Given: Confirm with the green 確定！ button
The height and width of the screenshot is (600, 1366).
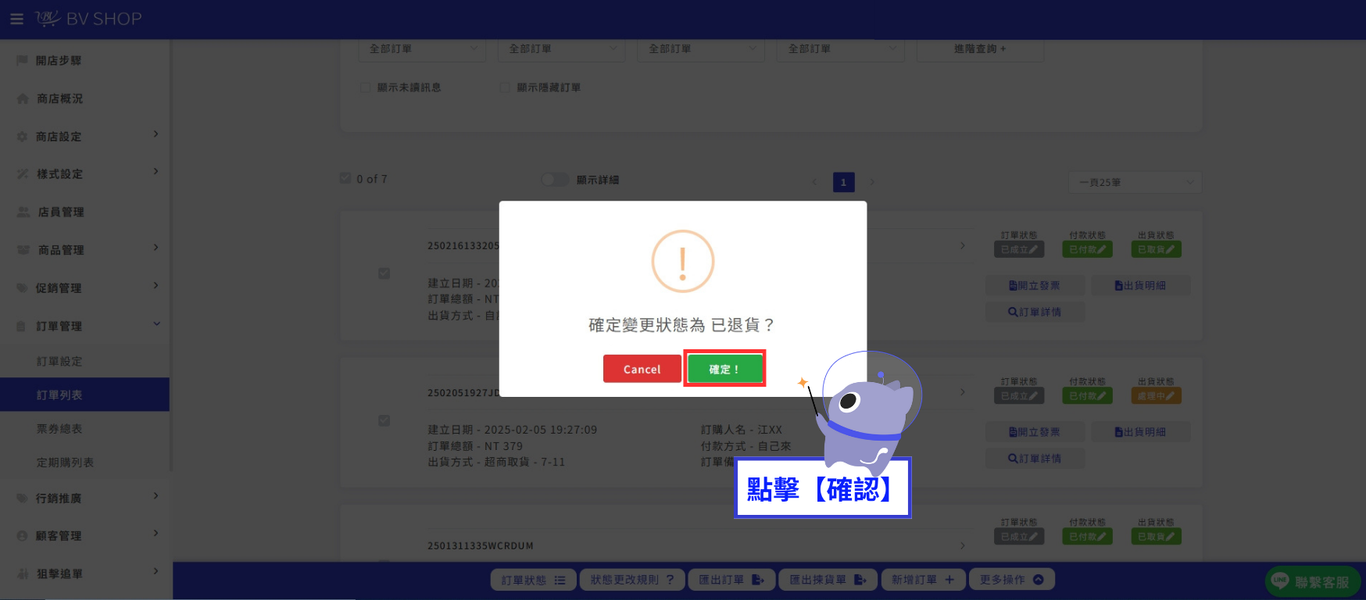Looking at the screenshot, I should click(725, 369).
